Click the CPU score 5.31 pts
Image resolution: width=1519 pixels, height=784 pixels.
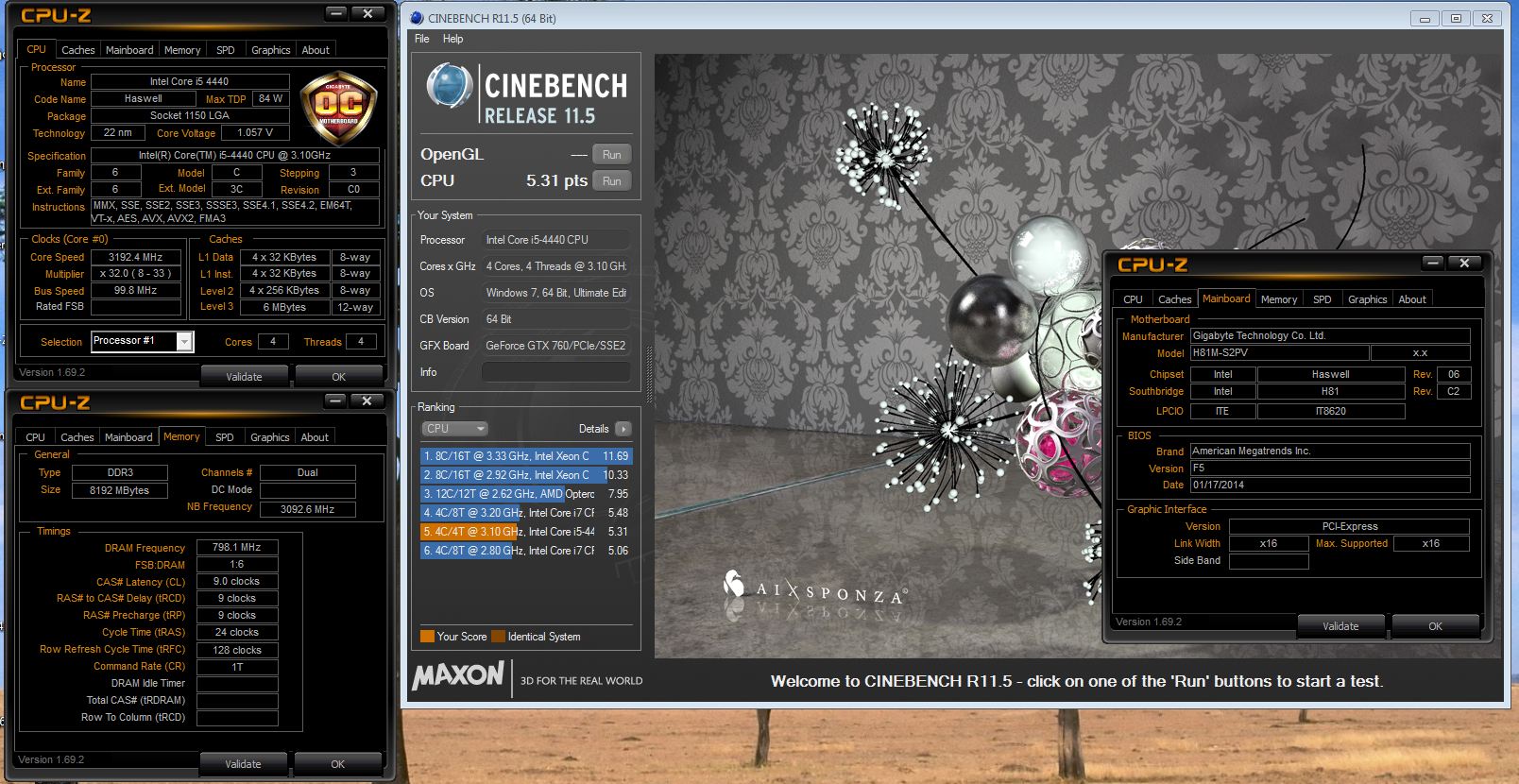[x=556, y=181]
